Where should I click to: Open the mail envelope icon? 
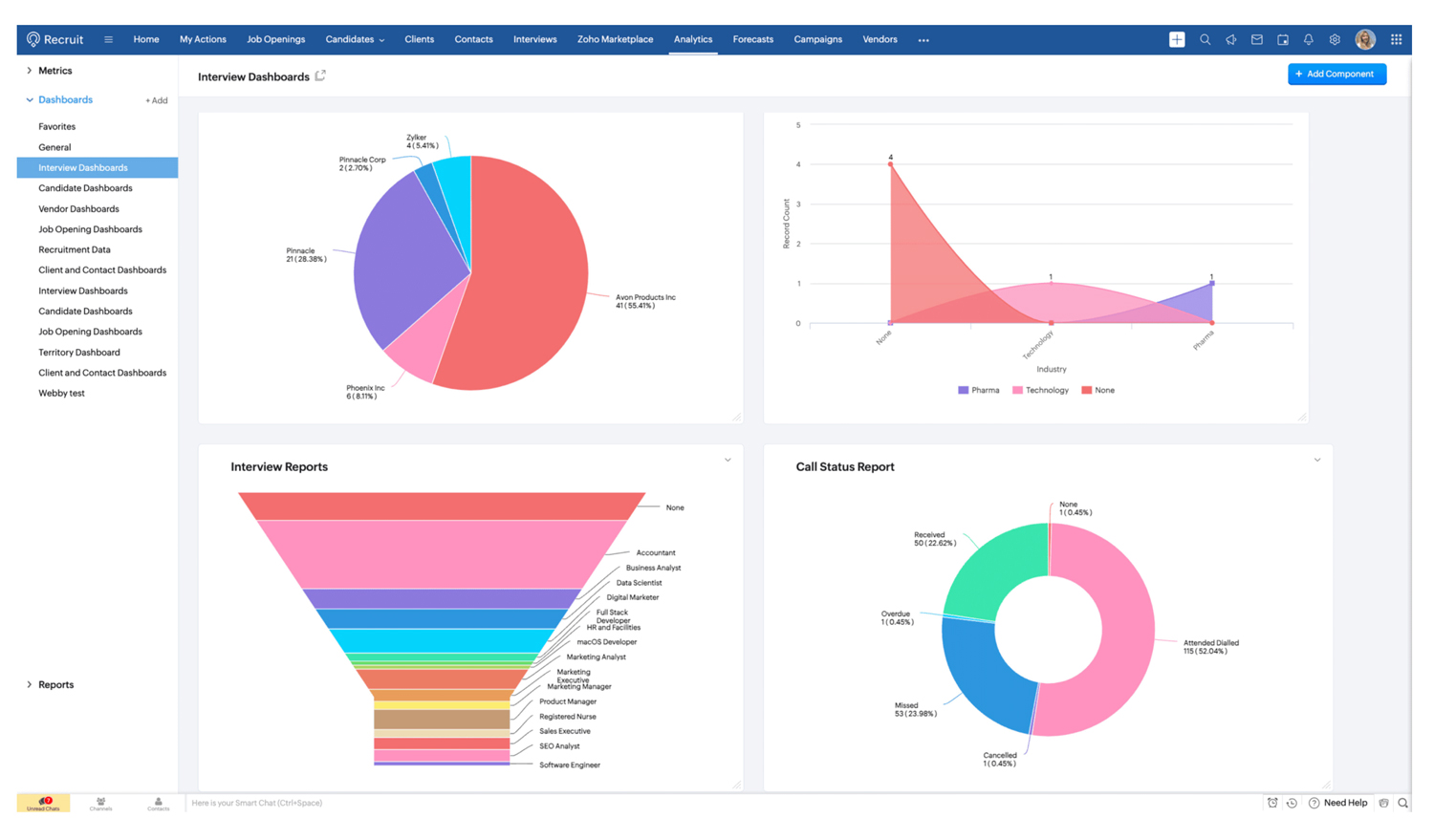point(1256,39)
